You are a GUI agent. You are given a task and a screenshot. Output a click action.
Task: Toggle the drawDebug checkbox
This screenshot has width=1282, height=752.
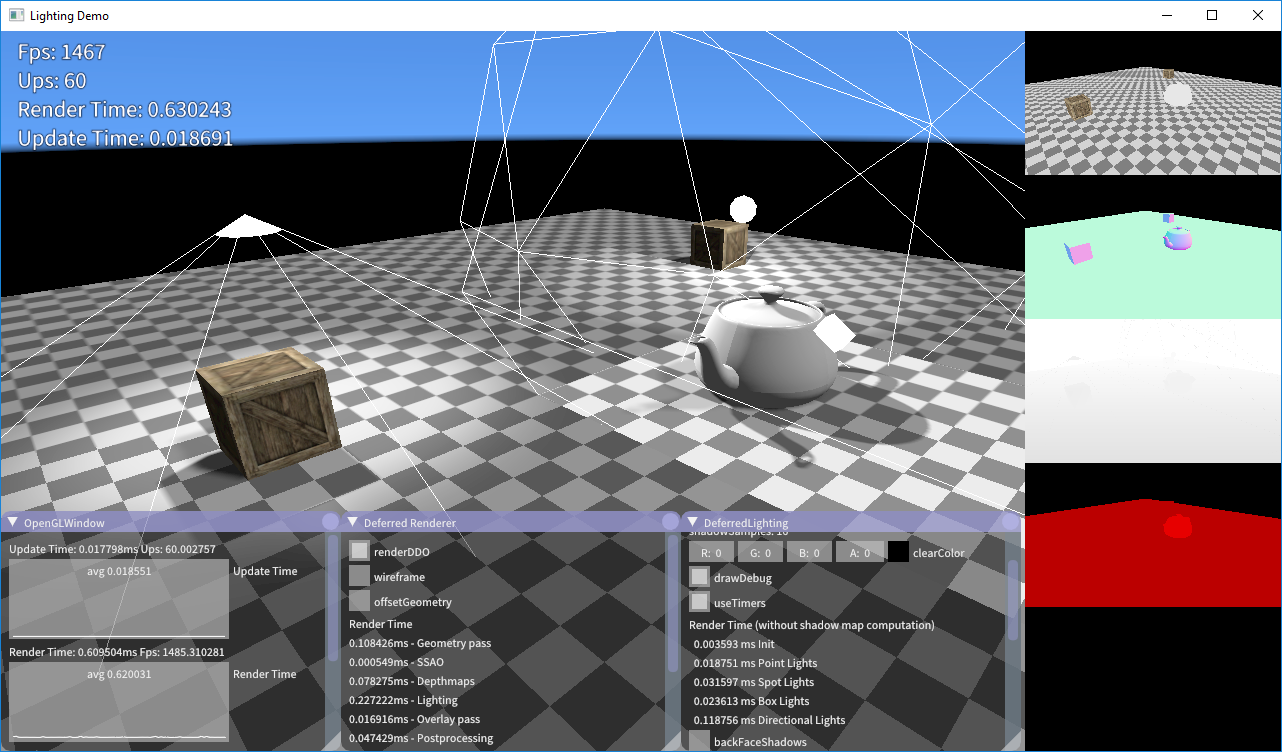coord(700,577)
